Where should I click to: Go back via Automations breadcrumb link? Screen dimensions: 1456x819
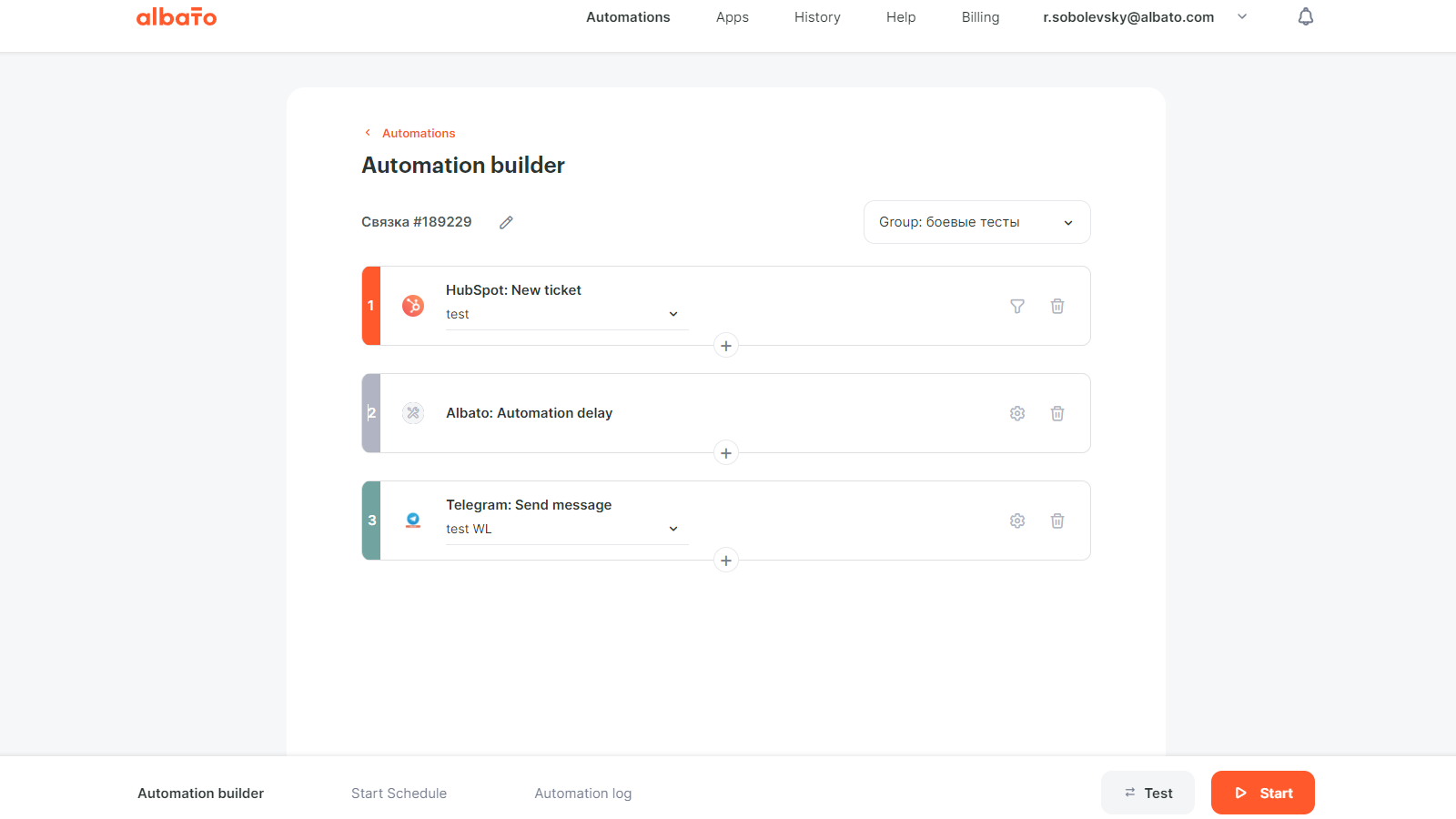click(418, 134)
